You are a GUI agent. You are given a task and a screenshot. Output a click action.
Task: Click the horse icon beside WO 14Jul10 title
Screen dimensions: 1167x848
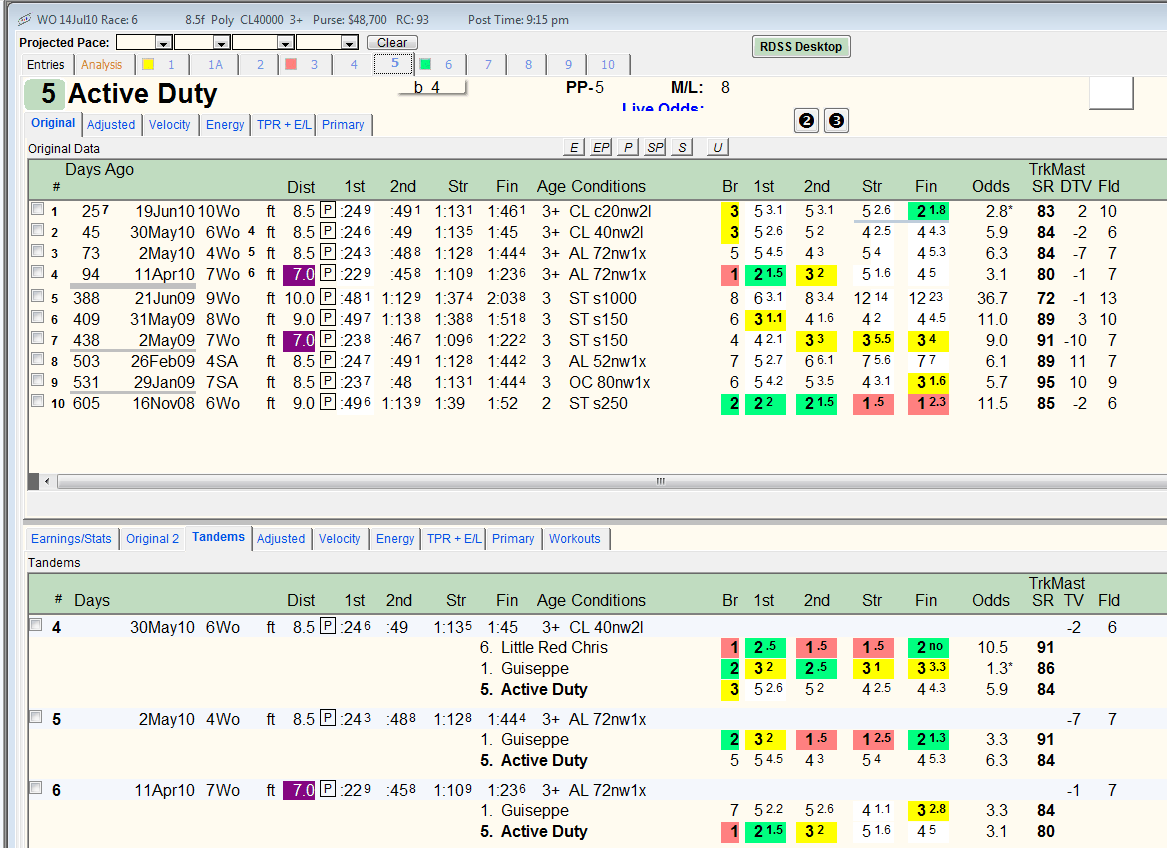[25, 19]
